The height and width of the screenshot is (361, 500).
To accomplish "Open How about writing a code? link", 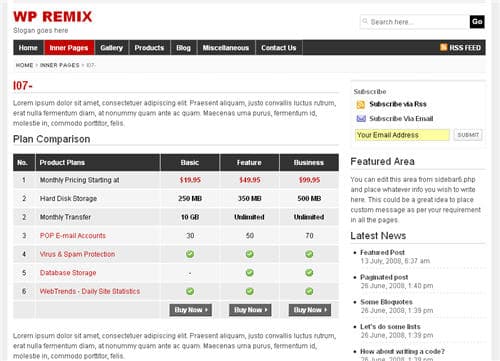I will point(403,351).
